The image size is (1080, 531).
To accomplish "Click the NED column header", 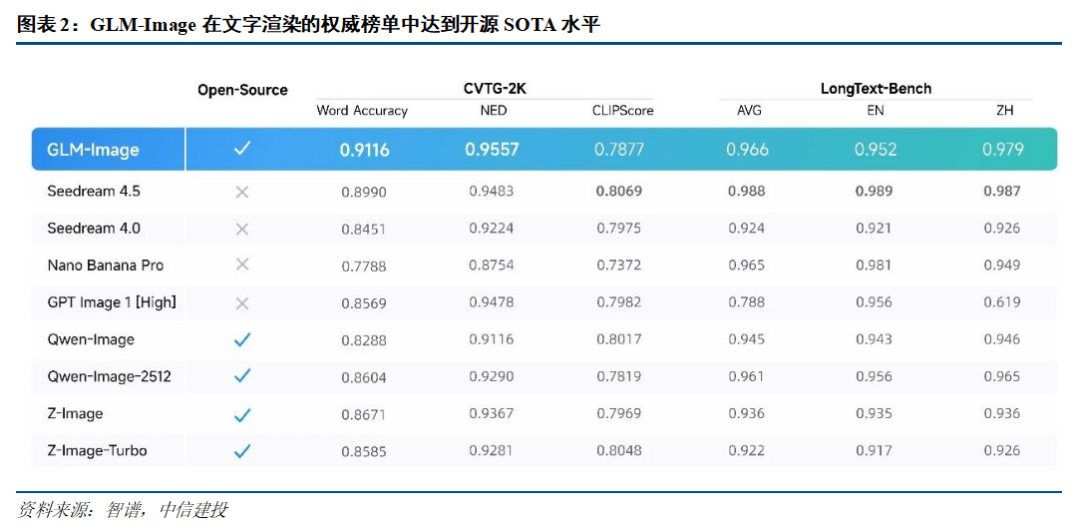I will (x=493, y=111).
